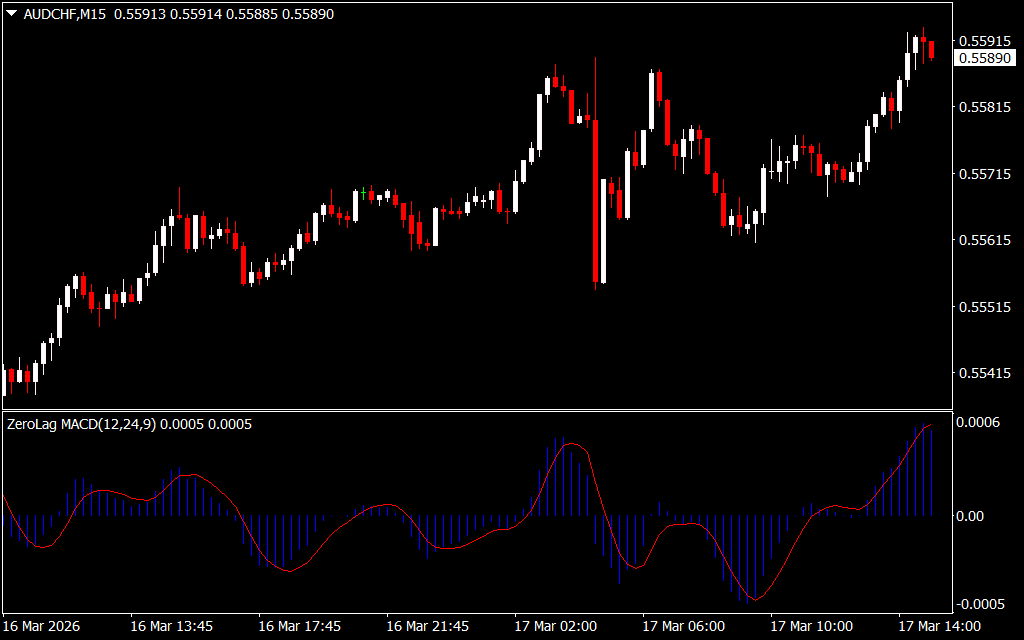Select the 16 Mar 13:45 time label

pyautogui.click(x=171, y=626)
